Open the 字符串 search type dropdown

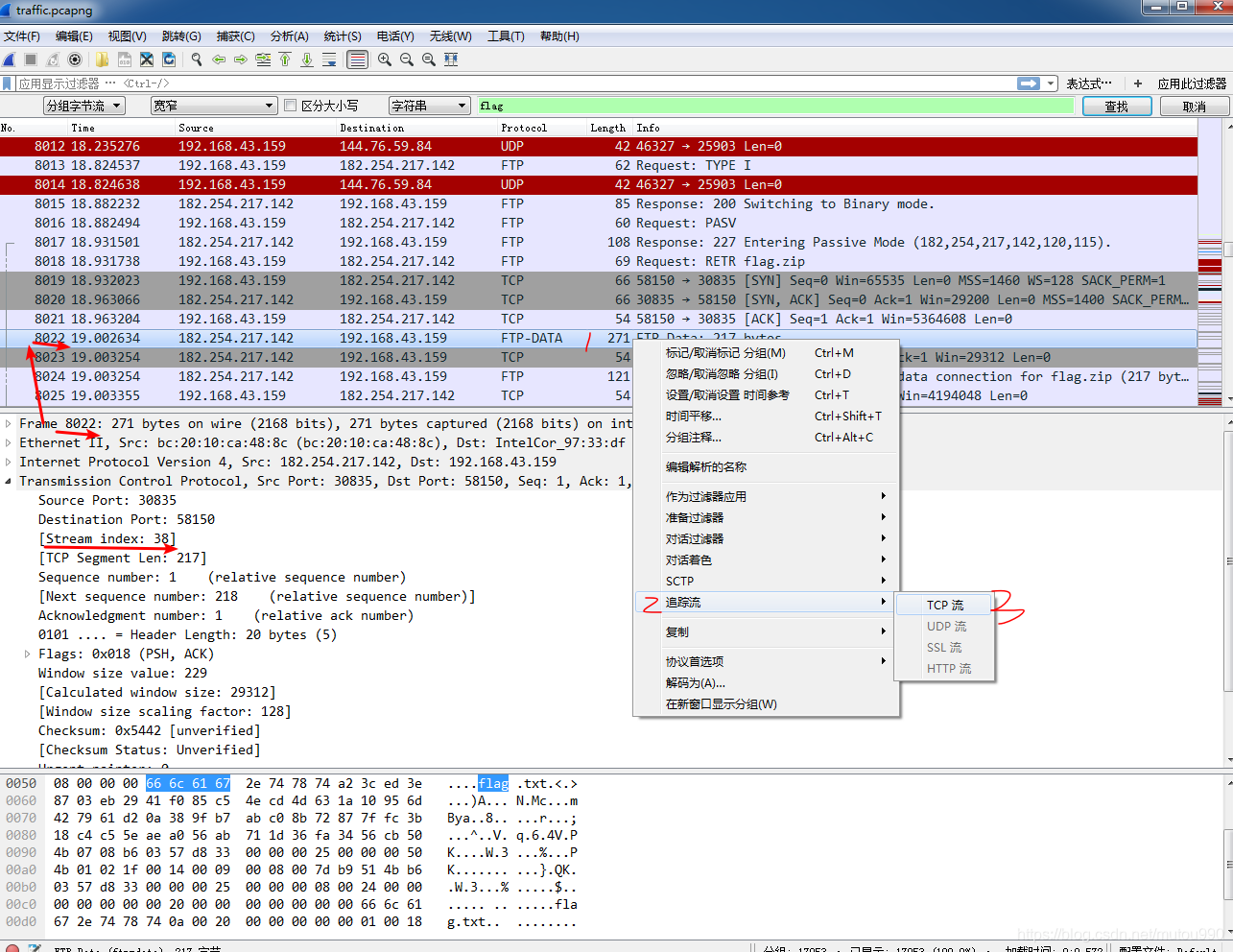(429, 106)
